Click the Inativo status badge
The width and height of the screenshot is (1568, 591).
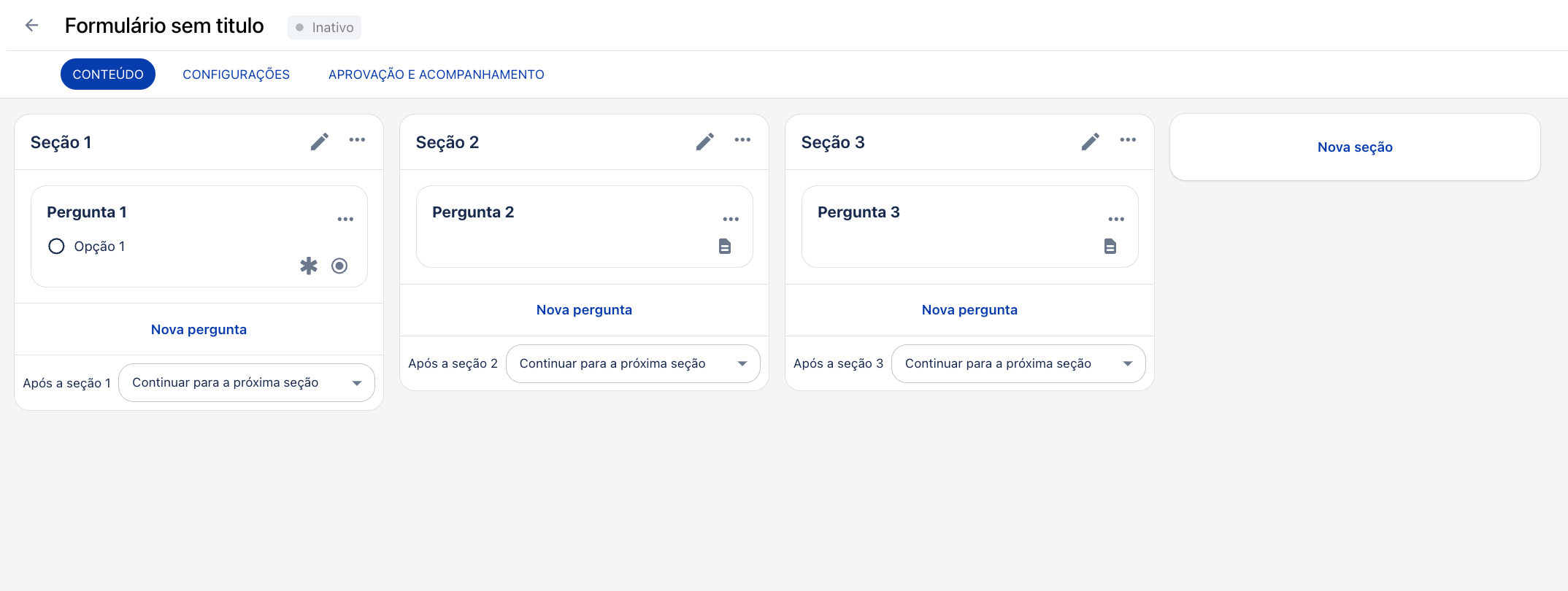point(324,28)
